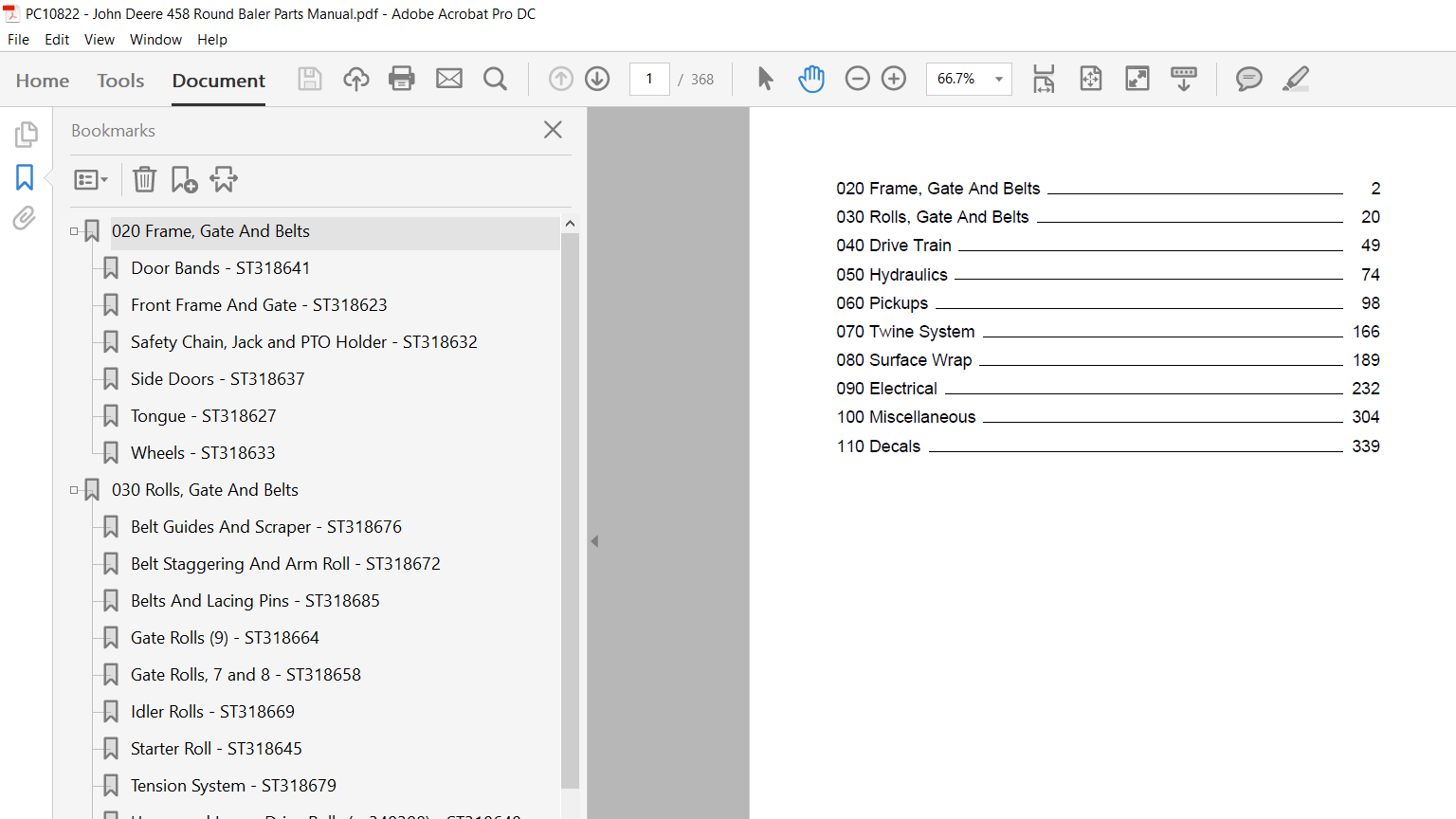The height and width of the screenshot is (819, 1456).
Task: Add a new bookmark icon
Action: 184,179
